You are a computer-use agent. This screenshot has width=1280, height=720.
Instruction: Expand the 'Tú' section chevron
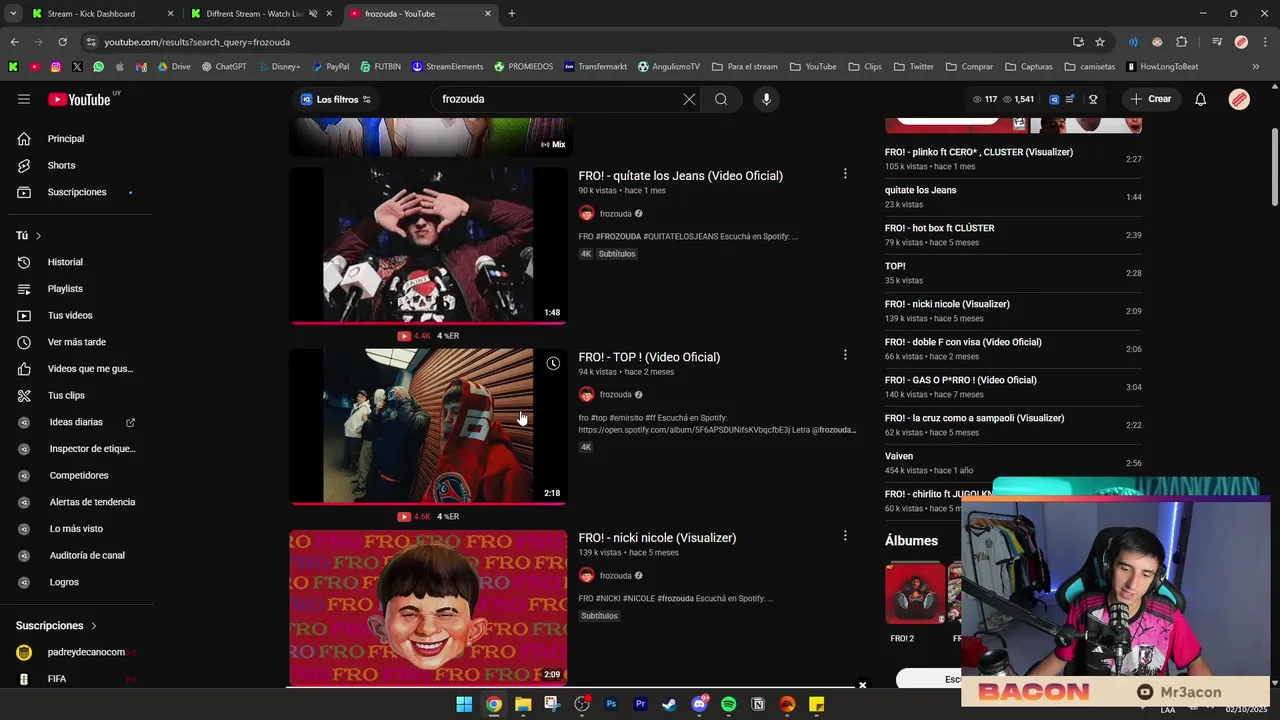[x=38, y=236]
